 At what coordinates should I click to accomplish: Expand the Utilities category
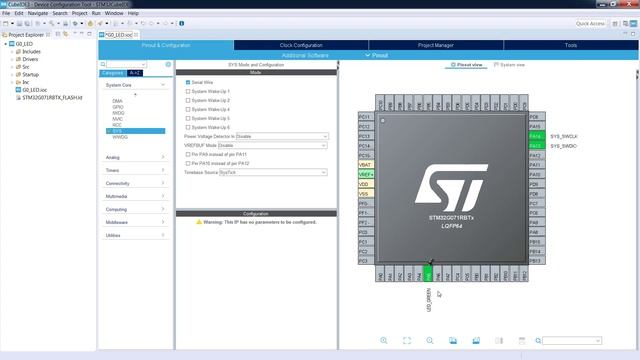135,235
